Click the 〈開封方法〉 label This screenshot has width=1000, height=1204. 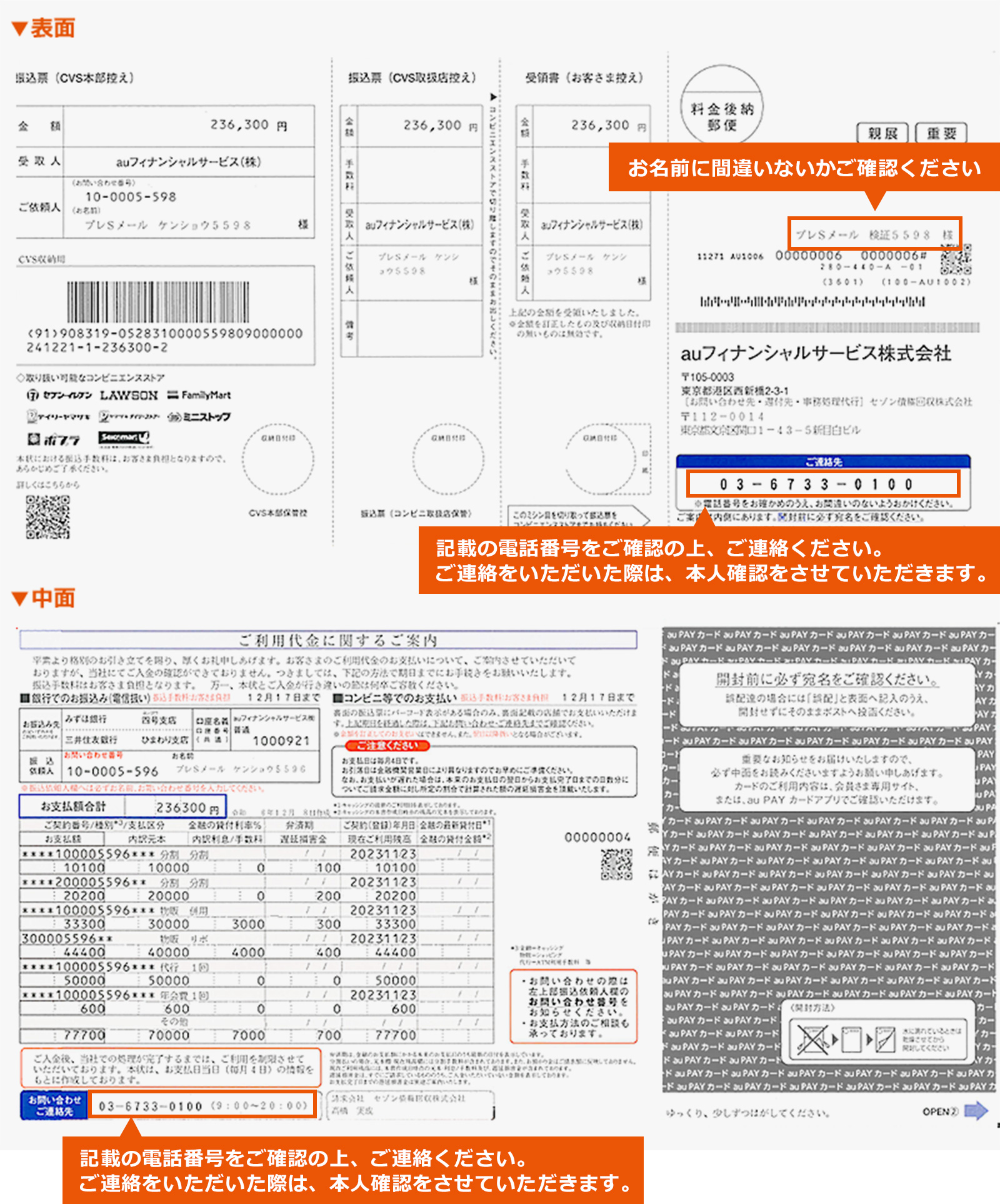812,1008
